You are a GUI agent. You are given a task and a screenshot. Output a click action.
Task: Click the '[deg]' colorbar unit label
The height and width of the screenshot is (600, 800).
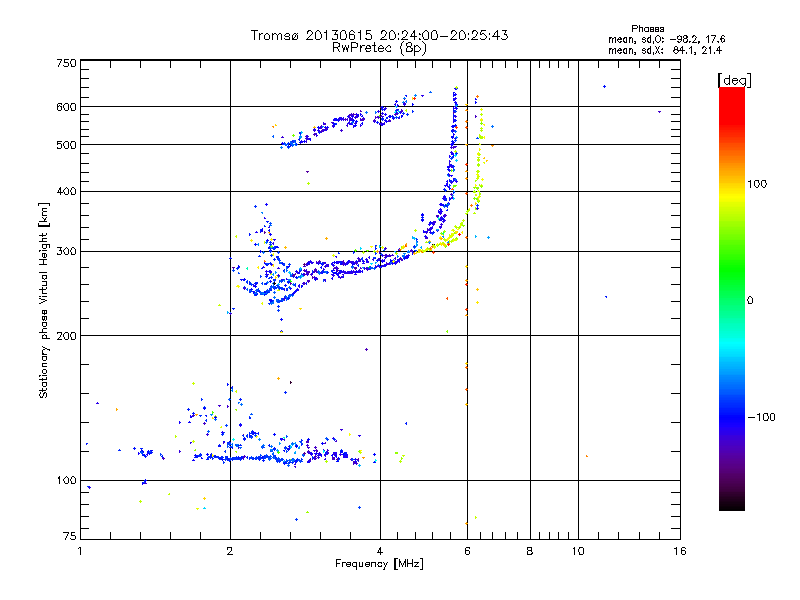[x=734, y=80]
